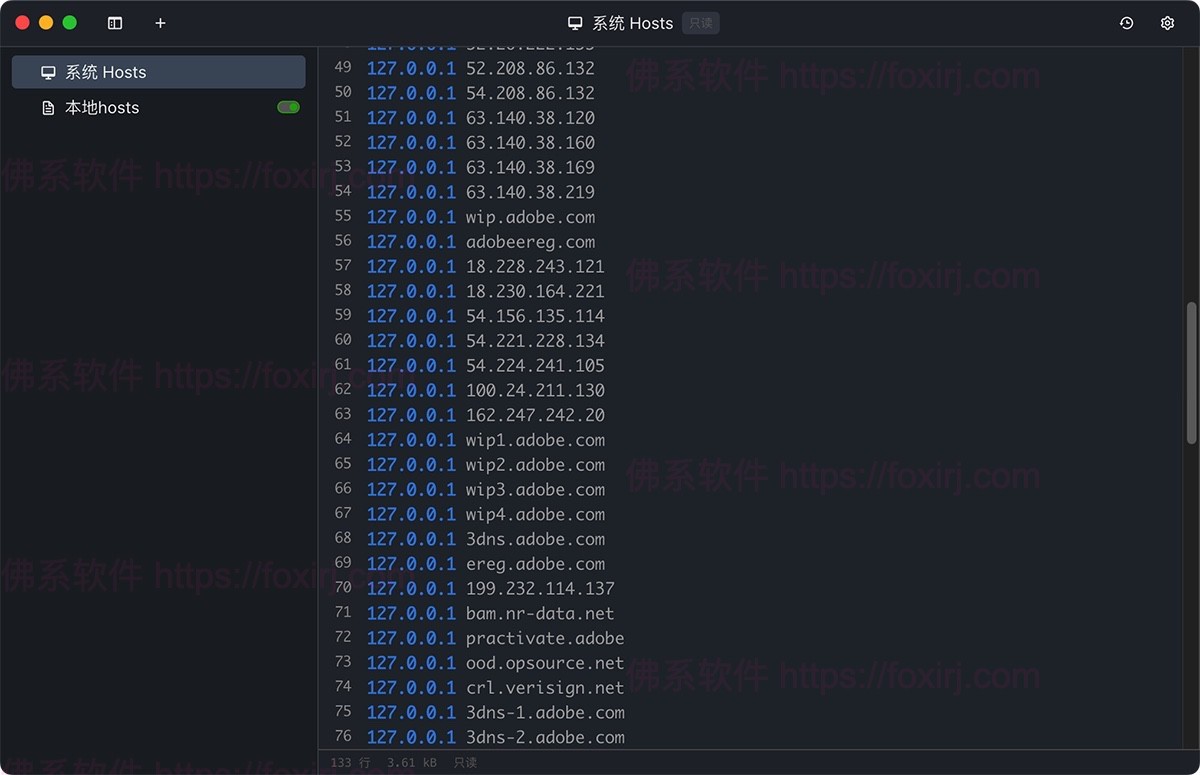
Task: Click the 127.0.0.1 address on line 70
Action: point(411,588)
